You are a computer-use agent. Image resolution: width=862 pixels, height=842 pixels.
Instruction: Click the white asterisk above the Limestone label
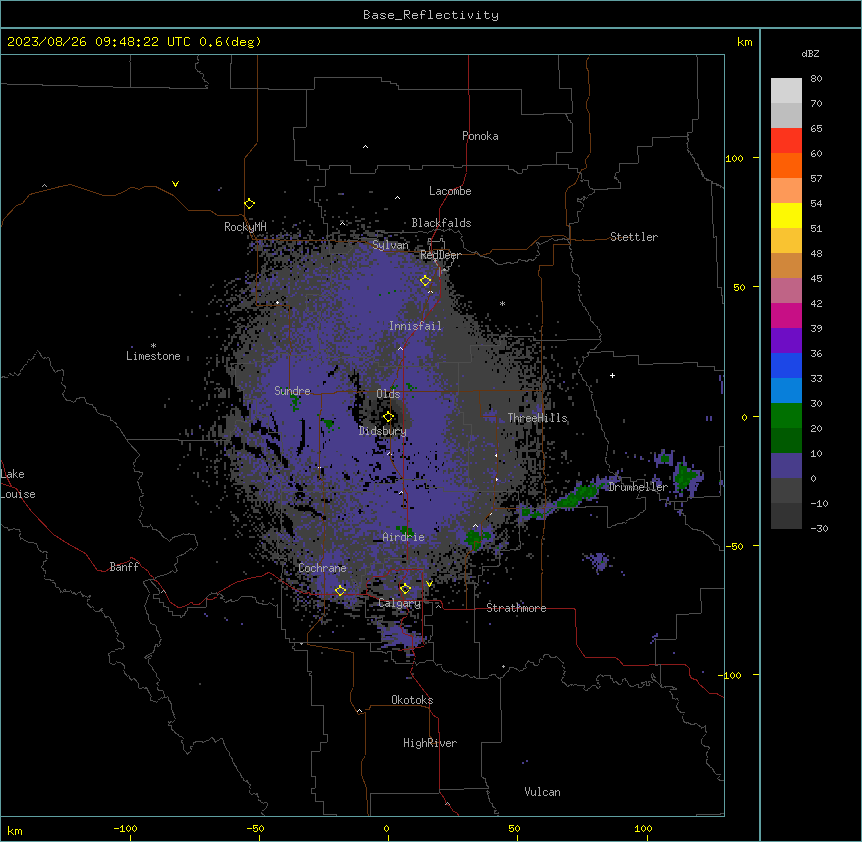point(153,346)
